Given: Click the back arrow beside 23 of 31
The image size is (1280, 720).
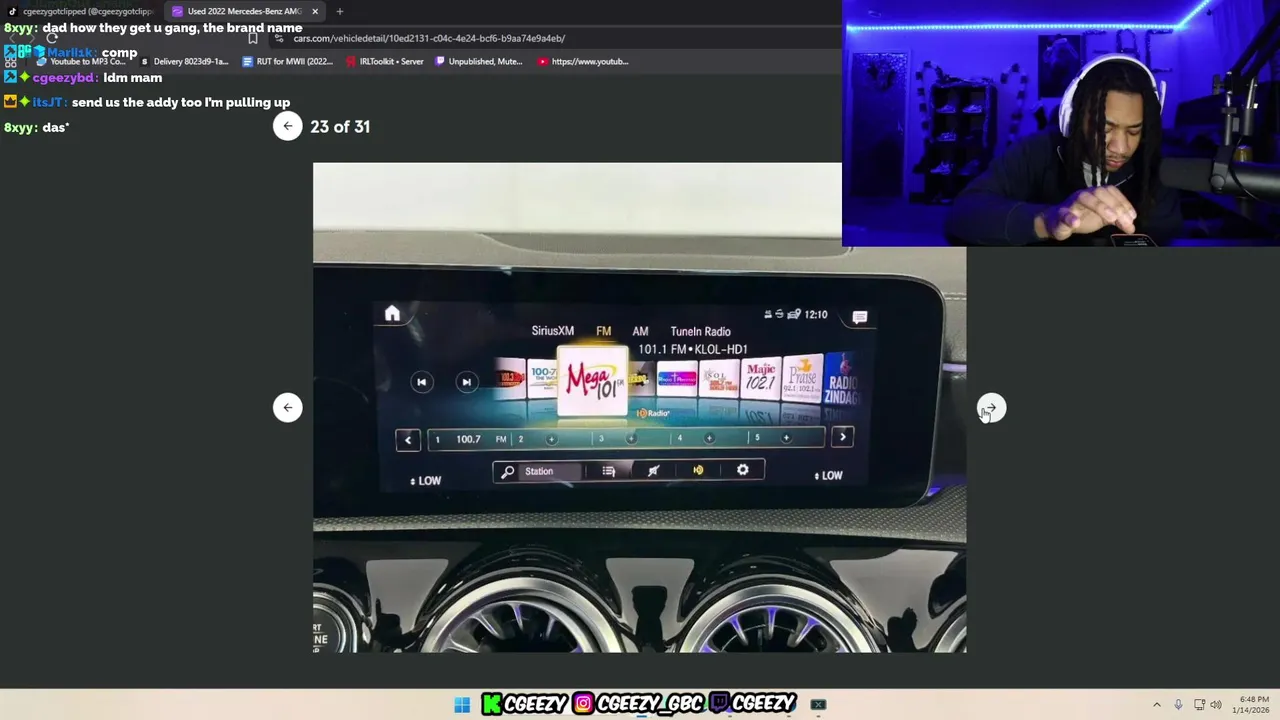Looking at the screenshot, I should pos(288,126).
